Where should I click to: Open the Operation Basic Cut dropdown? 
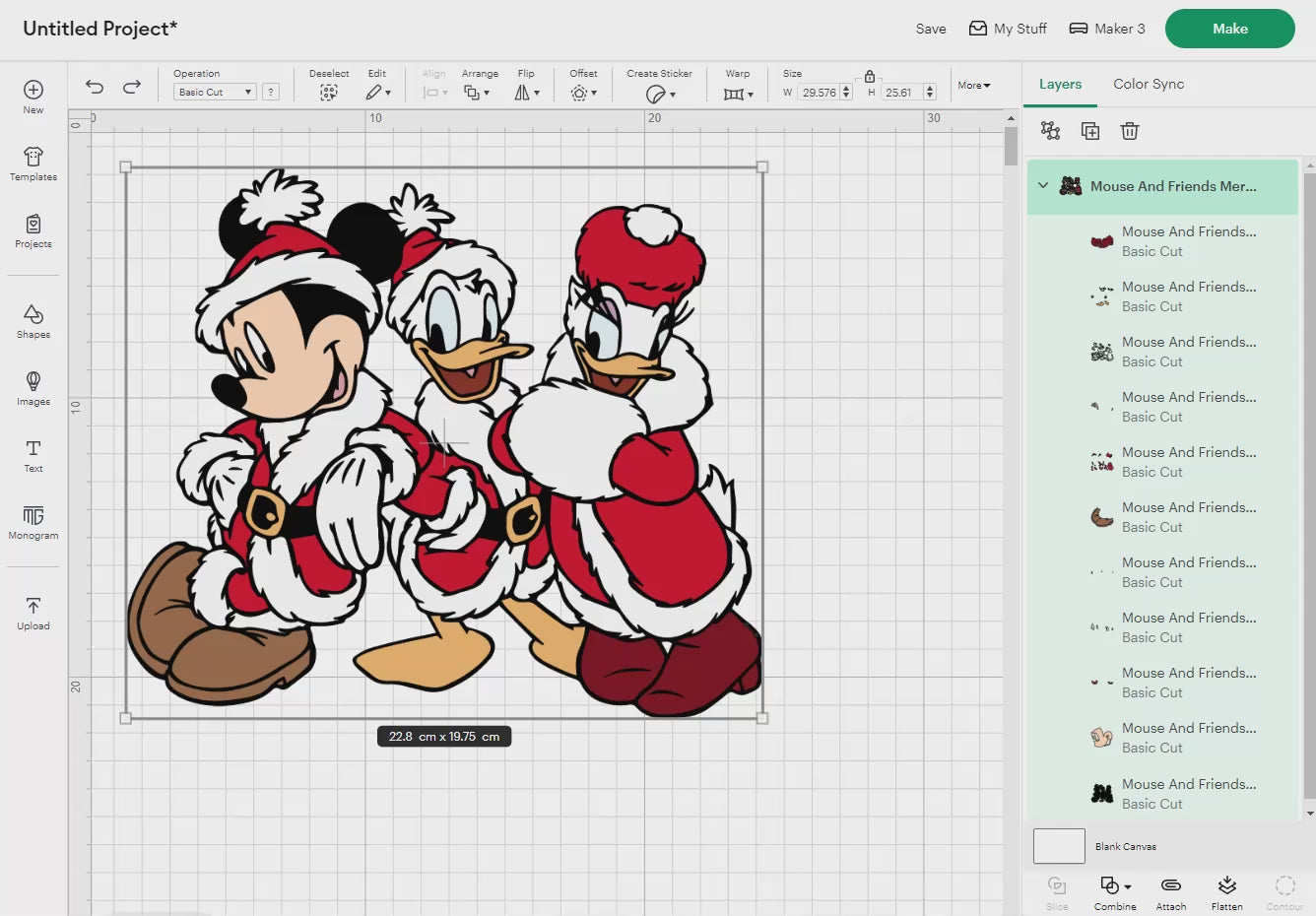[x=215, y=92]
